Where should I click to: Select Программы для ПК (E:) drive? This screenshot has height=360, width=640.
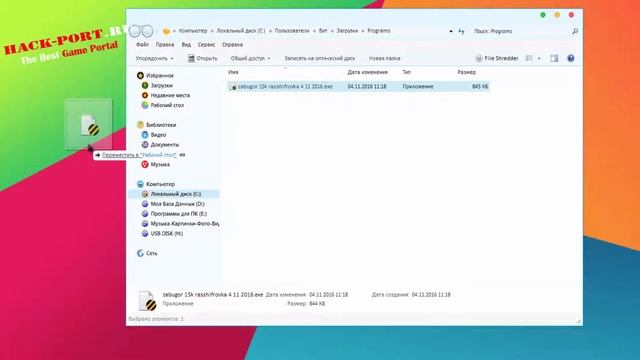[178, 213]
